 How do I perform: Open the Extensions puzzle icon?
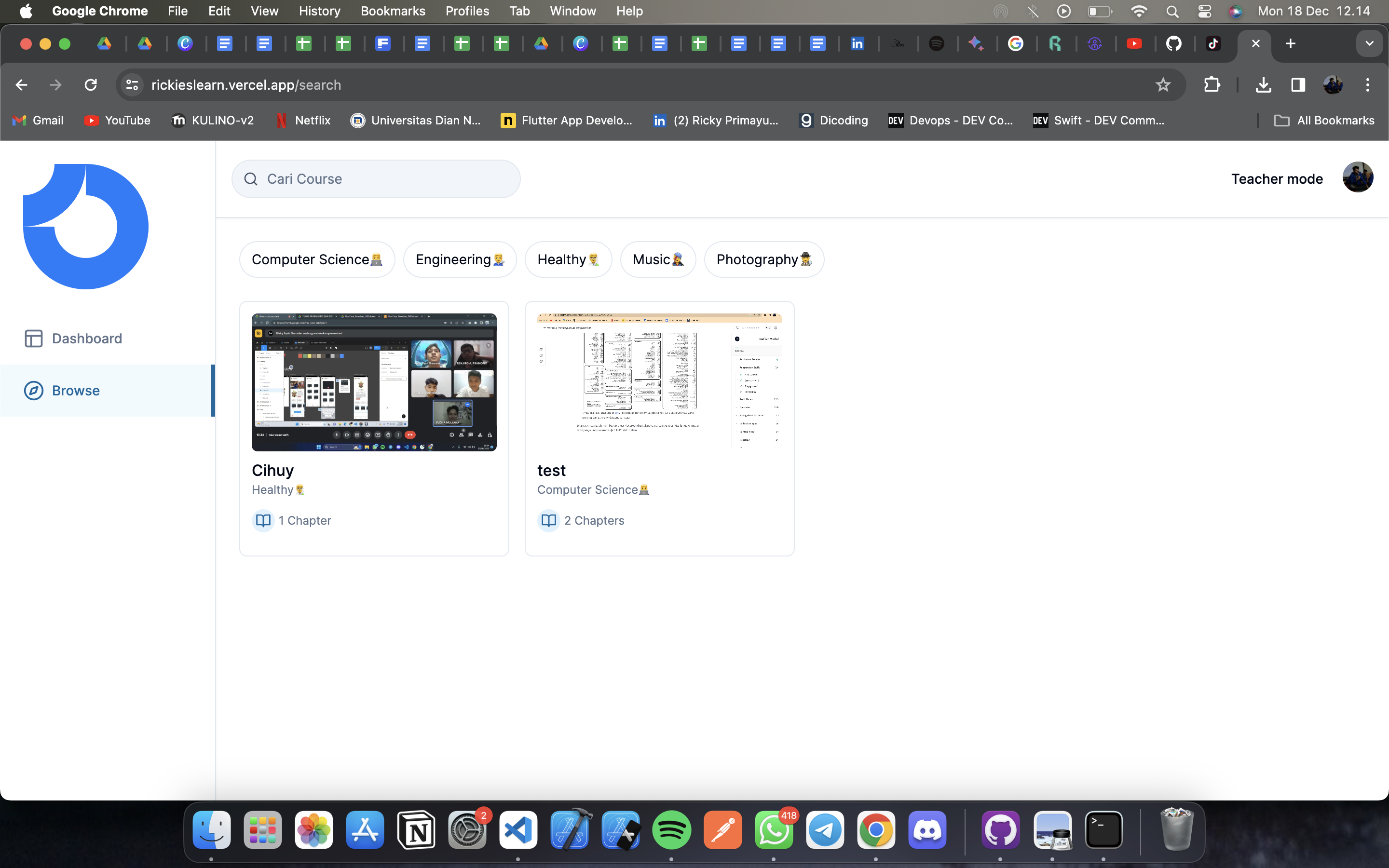tap(1212, 84)
